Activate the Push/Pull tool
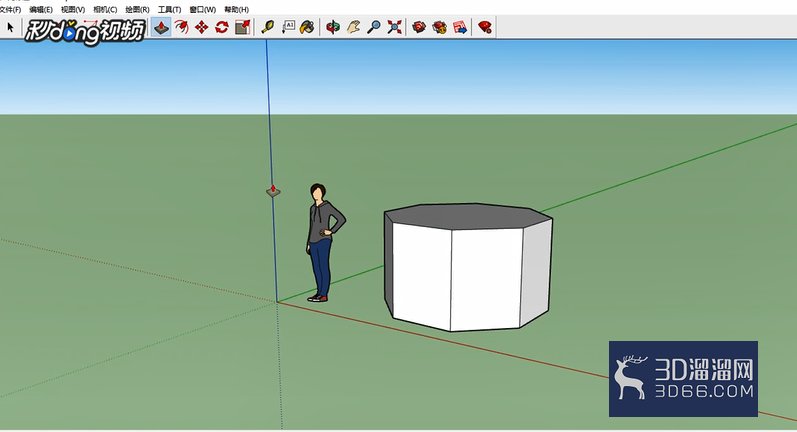This screenshot has height=432, width=797. (x=161, y=27)
